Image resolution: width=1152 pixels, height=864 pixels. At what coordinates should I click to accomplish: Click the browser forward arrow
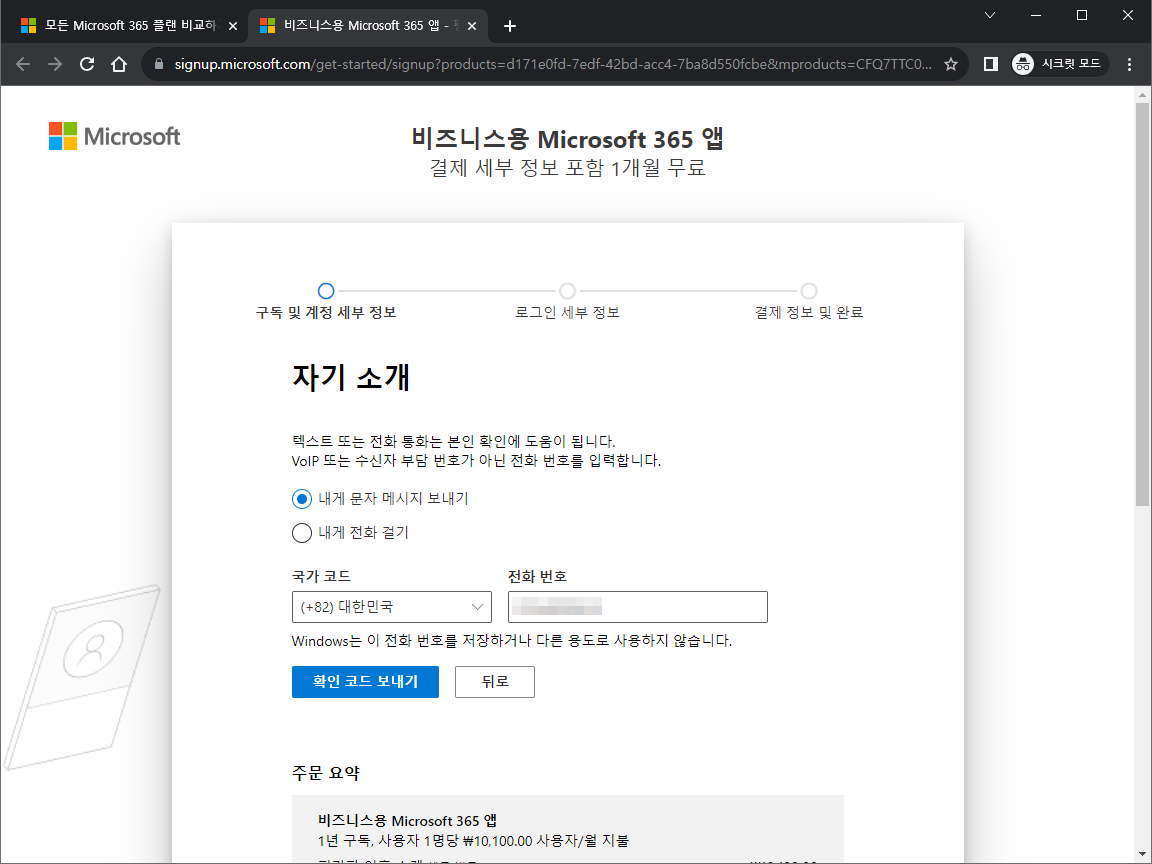55,65
